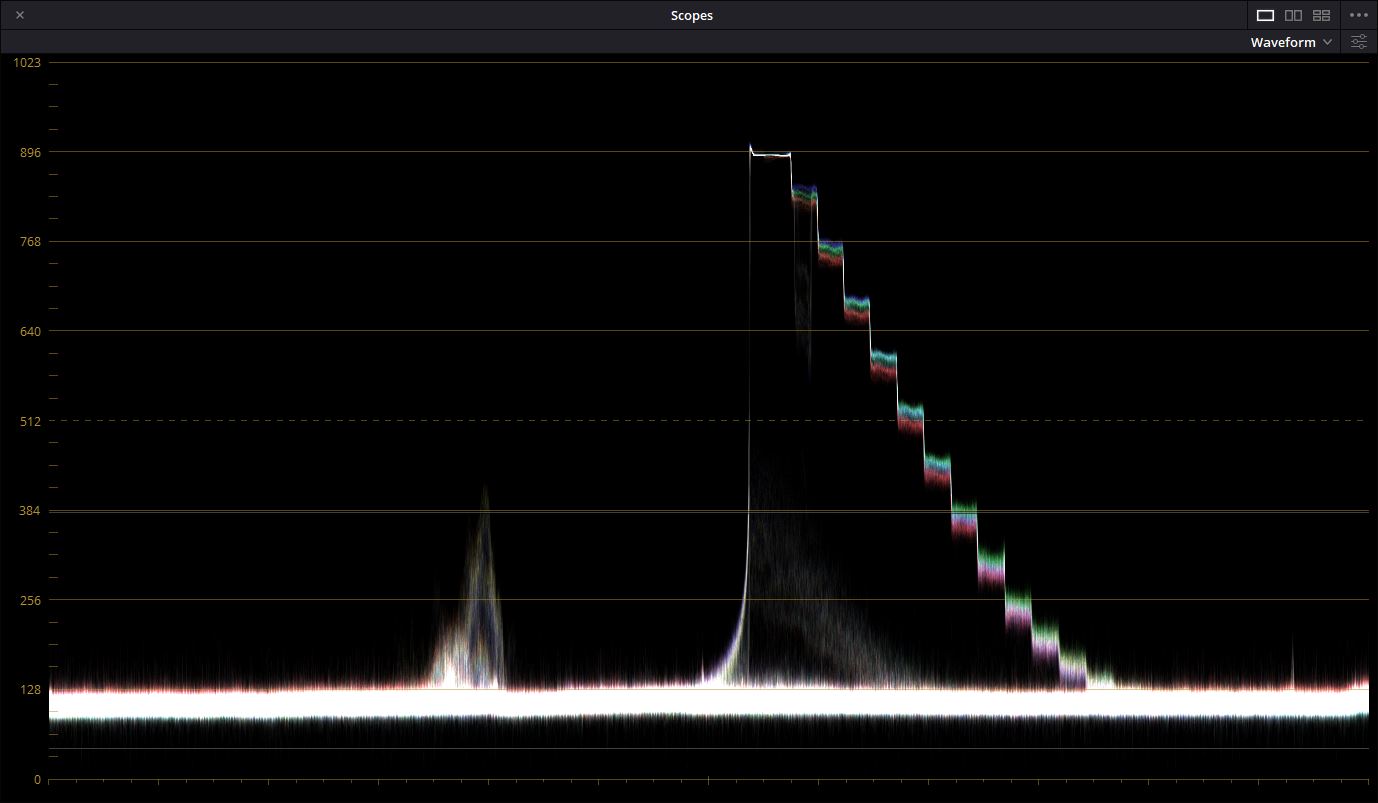Close the Scopes window with X

[x=20, y=15]
